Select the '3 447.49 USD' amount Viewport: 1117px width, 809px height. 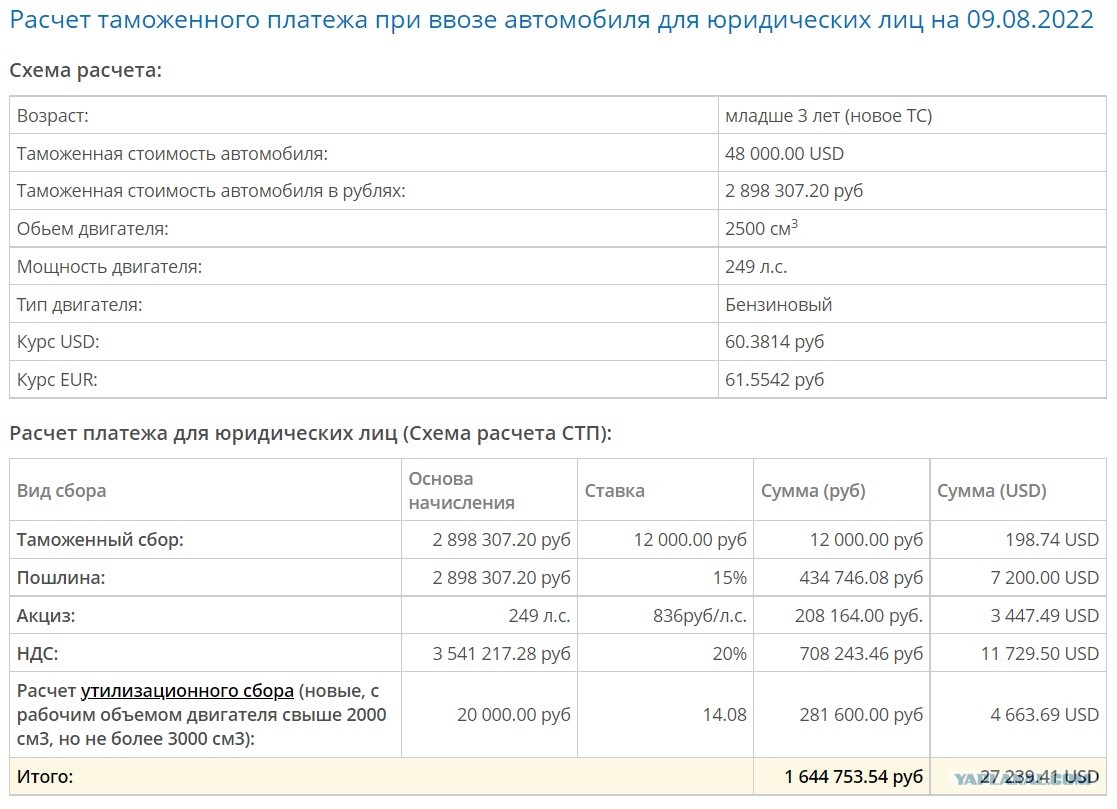tap(1044, 616)
